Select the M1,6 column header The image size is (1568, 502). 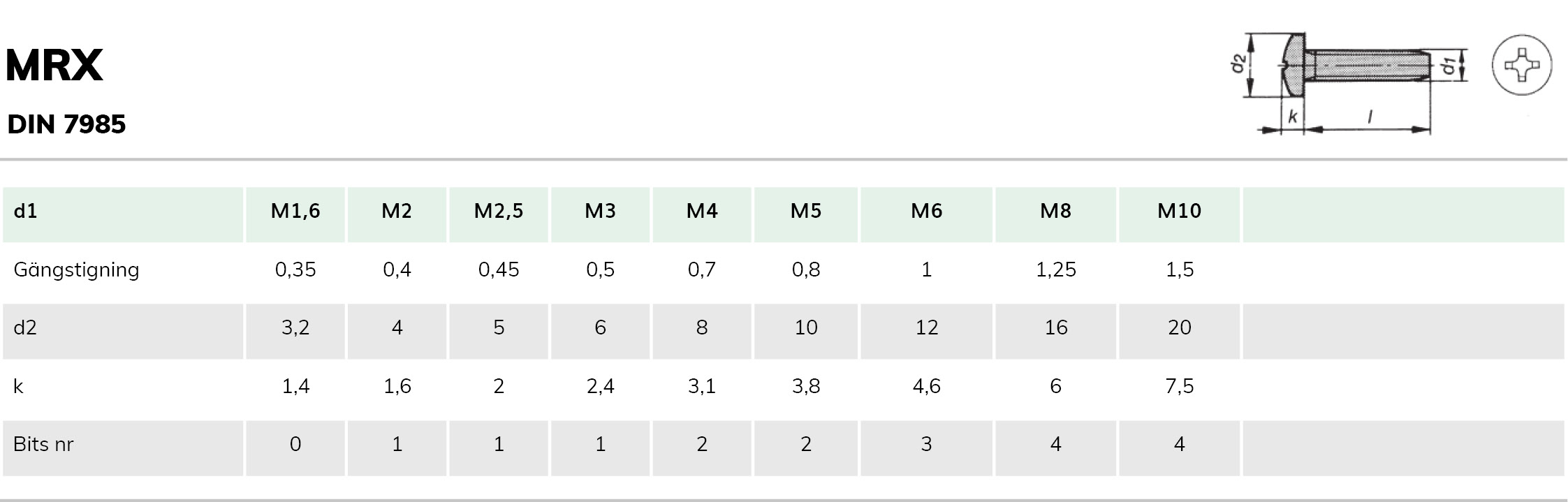point(295,211)
